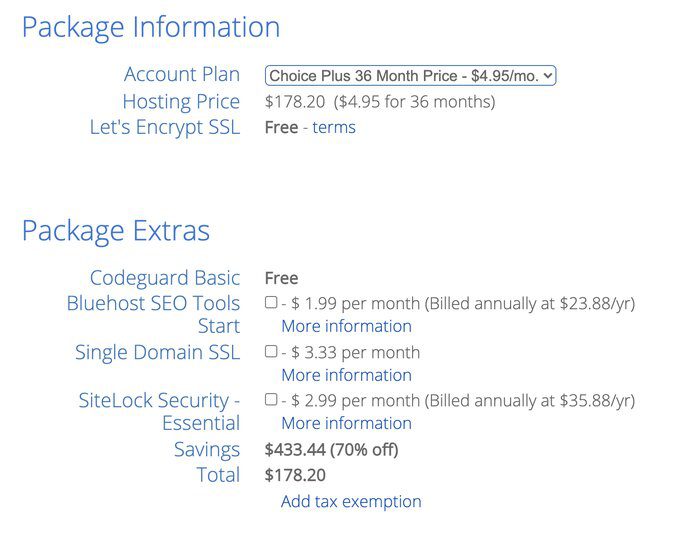Image resolution: width=696 pixels, height=544 pixels.
Task: Click the SiteLock Security - Essential label
Action: tap(160, 411)
